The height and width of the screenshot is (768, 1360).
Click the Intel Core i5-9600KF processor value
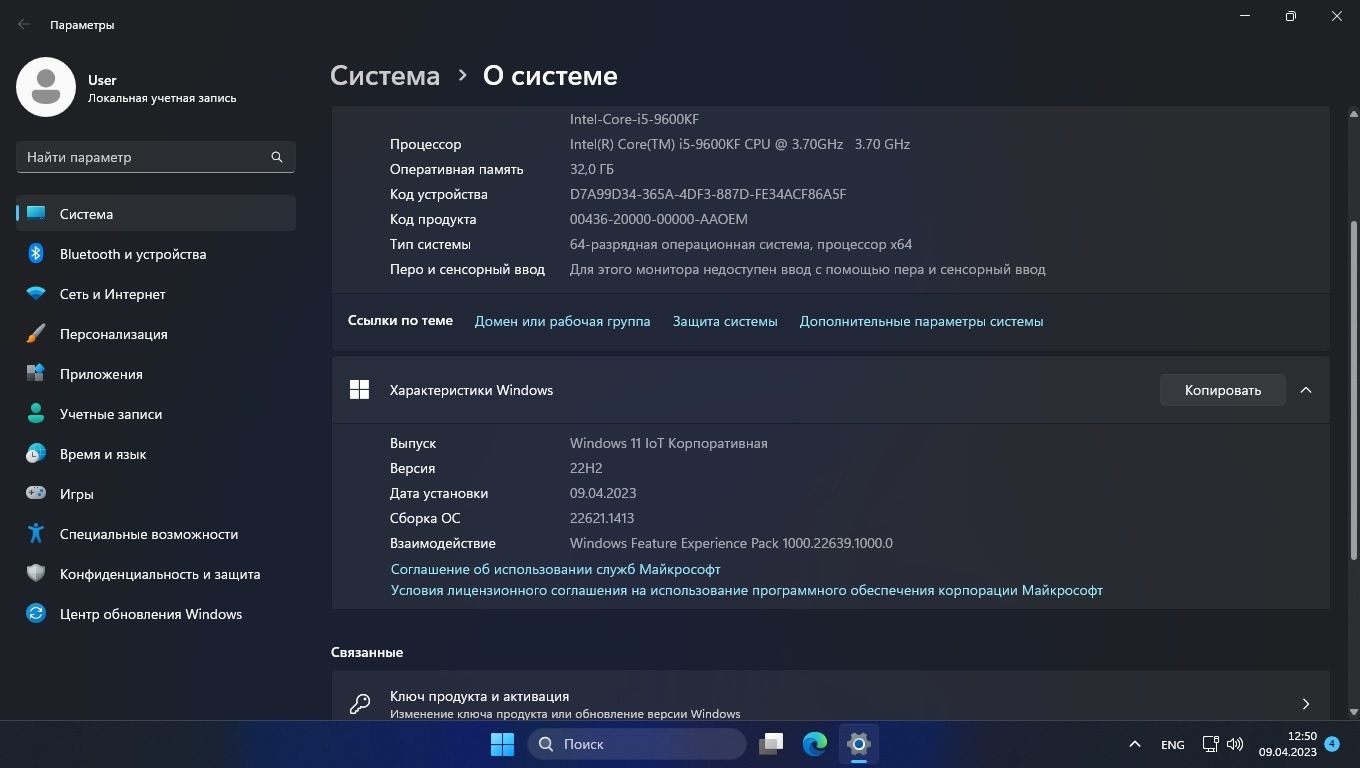740,144
